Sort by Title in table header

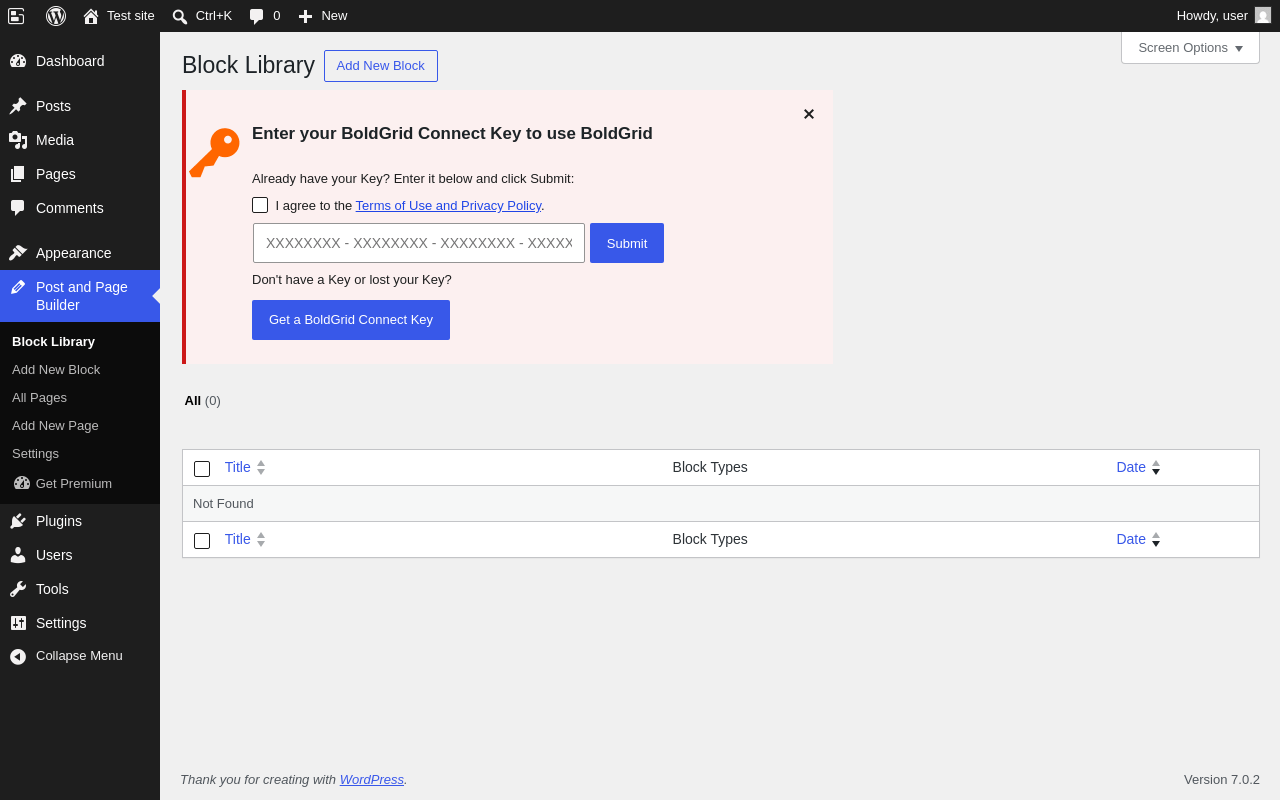pos(238,467)
